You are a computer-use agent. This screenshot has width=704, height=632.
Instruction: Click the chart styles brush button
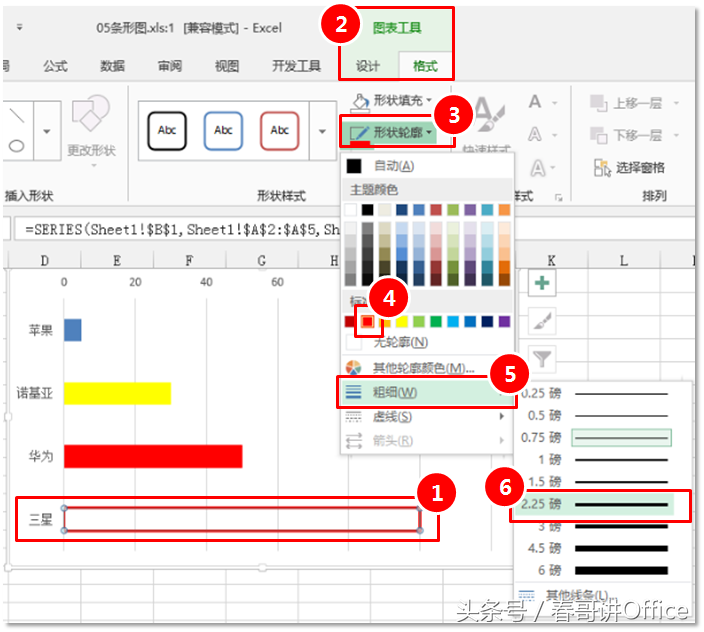pyautogui.click(x=542, y=320)
